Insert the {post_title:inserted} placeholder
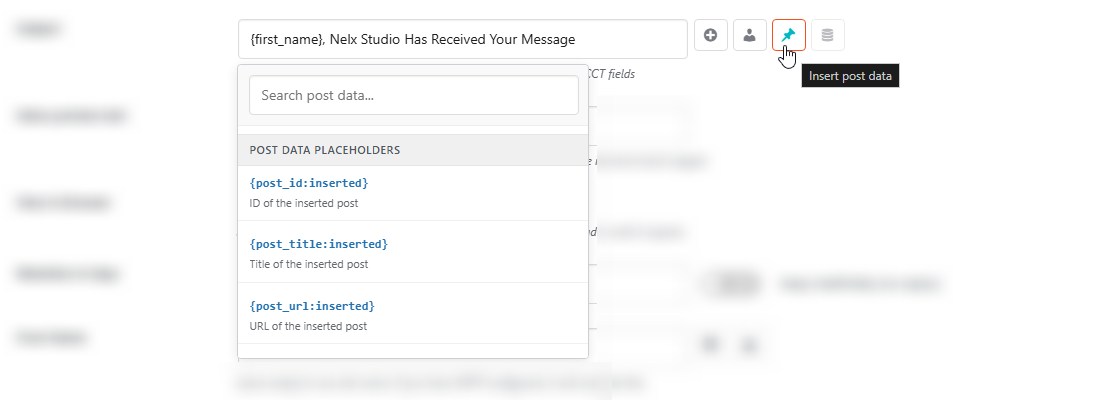1100x400 pixels. (x=318, y=244)
